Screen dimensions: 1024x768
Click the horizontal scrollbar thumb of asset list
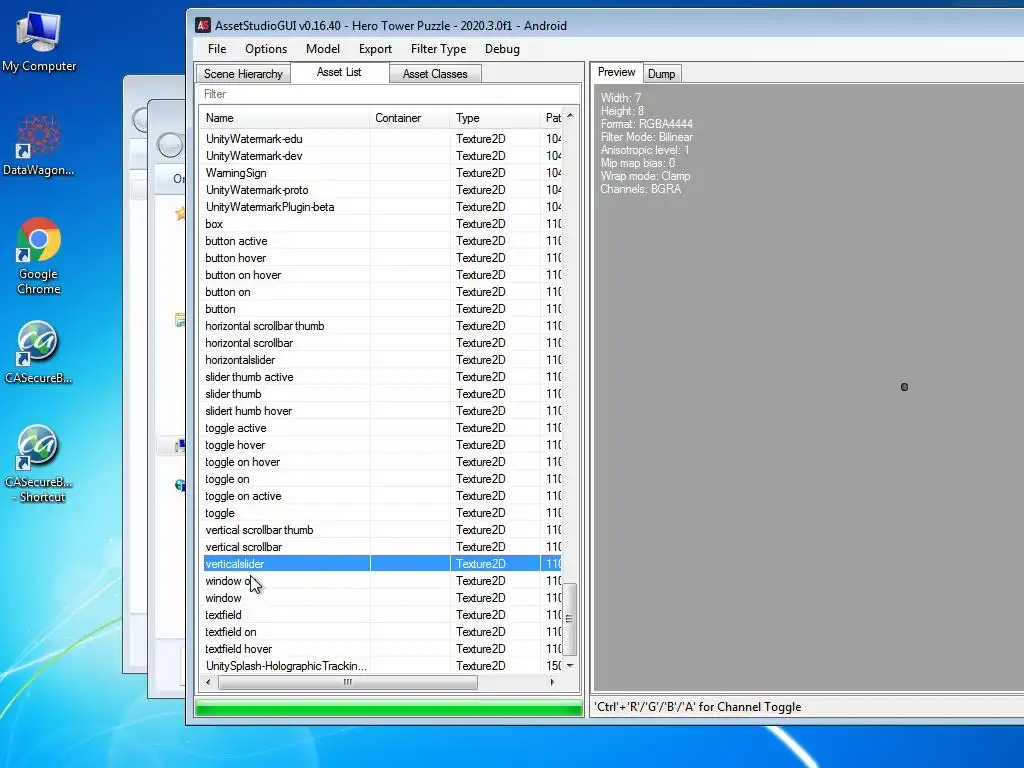pos(347,682)
